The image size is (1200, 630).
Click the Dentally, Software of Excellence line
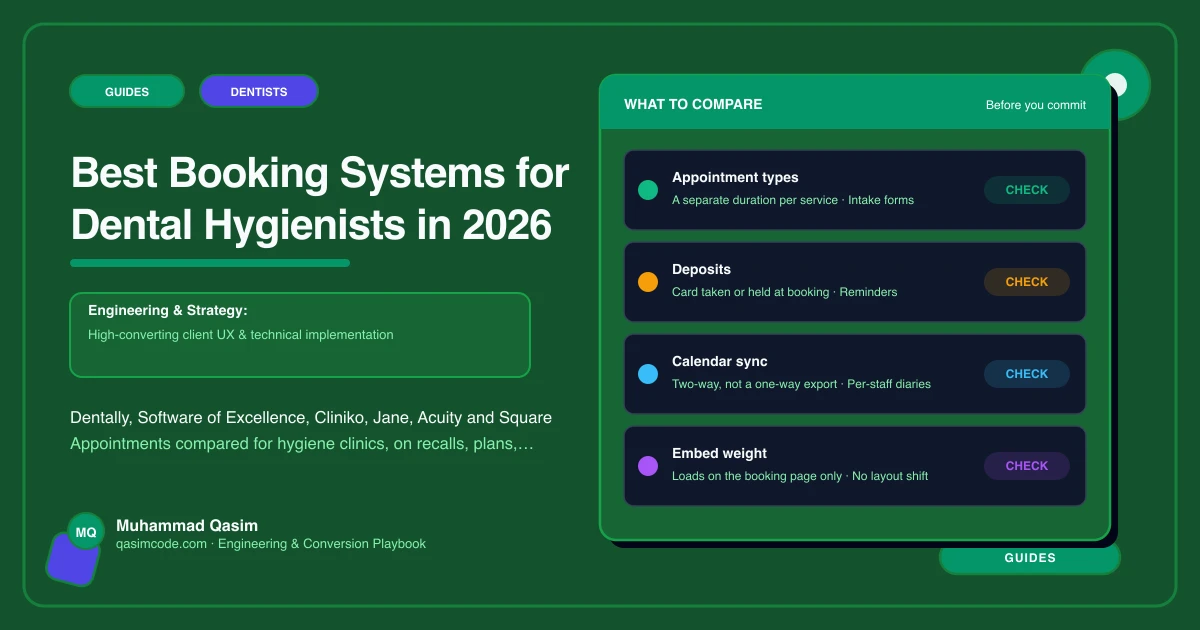311,418
